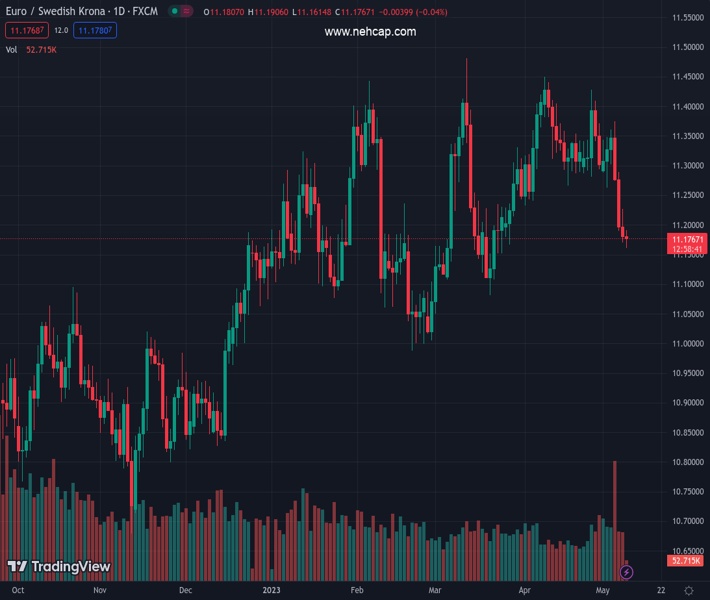Click the Feb label on the time axis
Viewport: 710px width, 600px height.
357,590
